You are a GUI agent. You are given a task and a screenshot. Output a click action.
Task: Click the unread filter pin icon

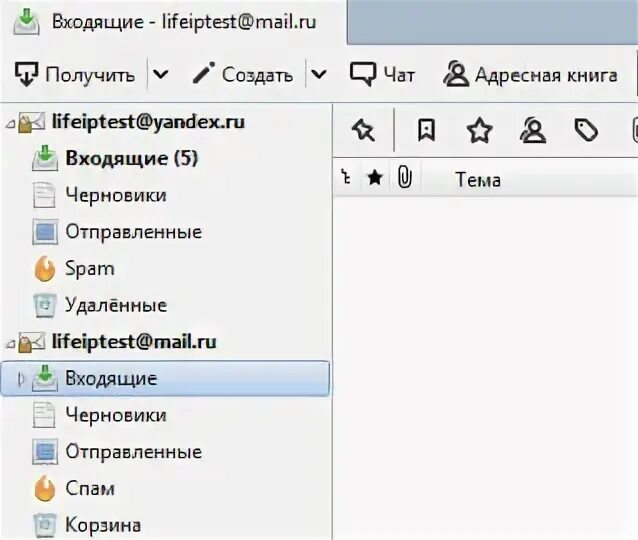[363, 130]
